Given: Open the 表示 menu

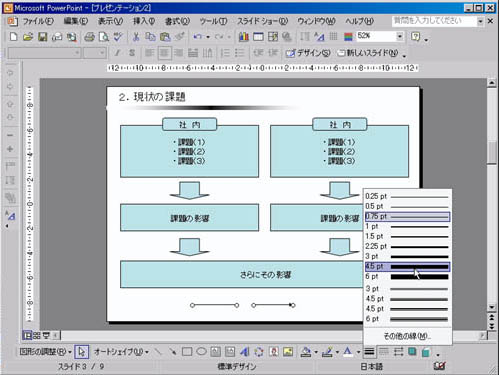Looking at the screenshot, I should point(110,21).
